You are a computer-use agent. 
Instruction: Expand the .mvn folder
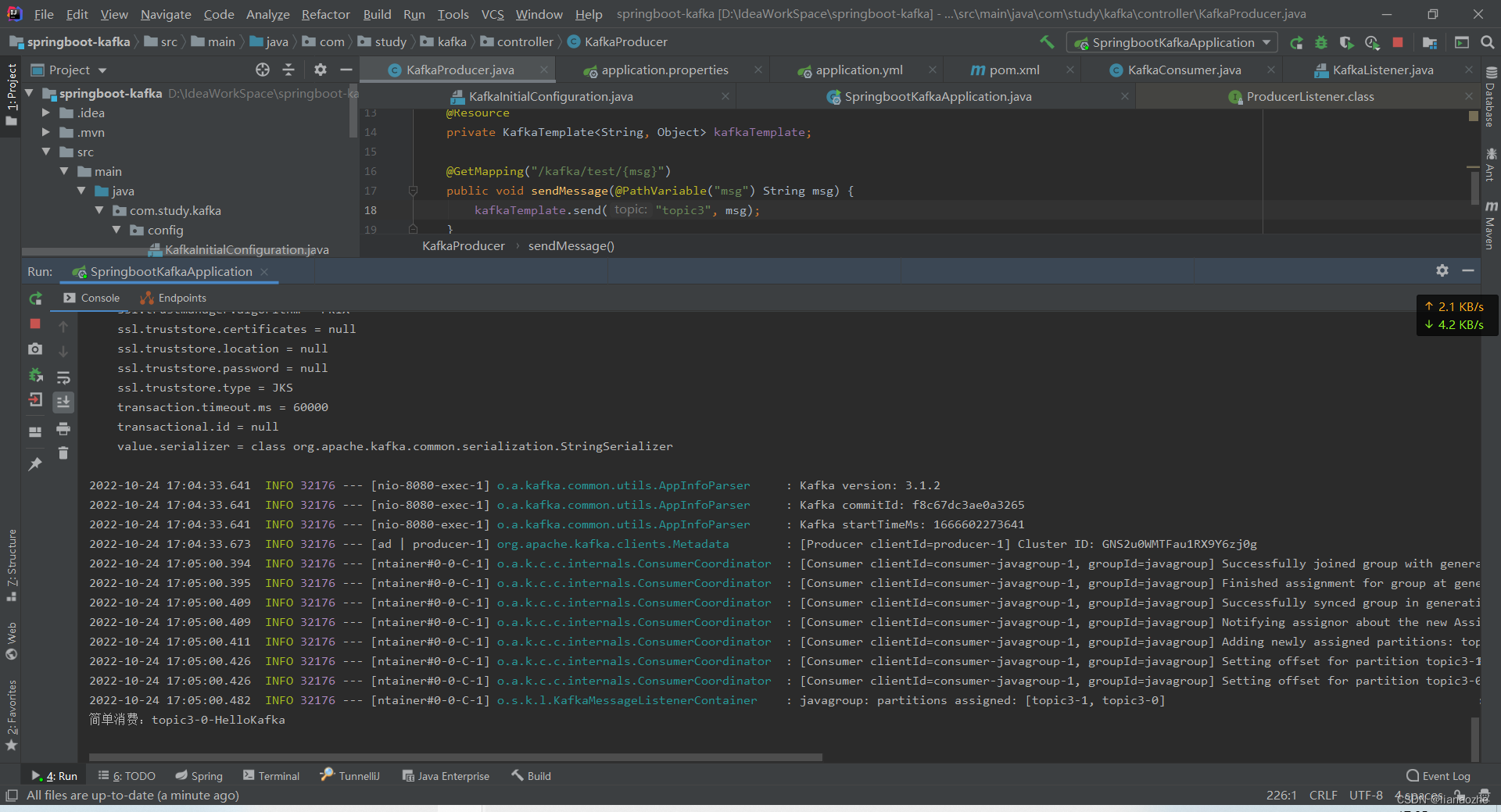(x=46, y=132)
